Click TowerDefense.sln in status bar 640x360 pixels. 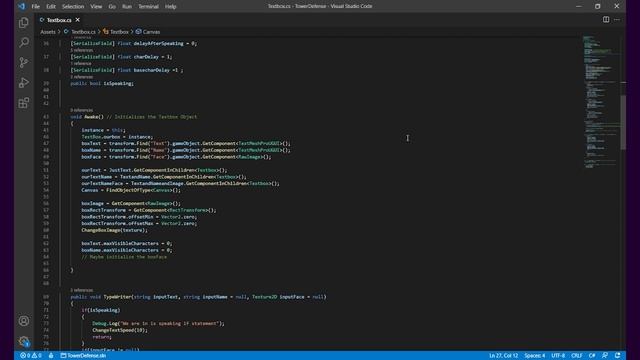tap(83, 356)
